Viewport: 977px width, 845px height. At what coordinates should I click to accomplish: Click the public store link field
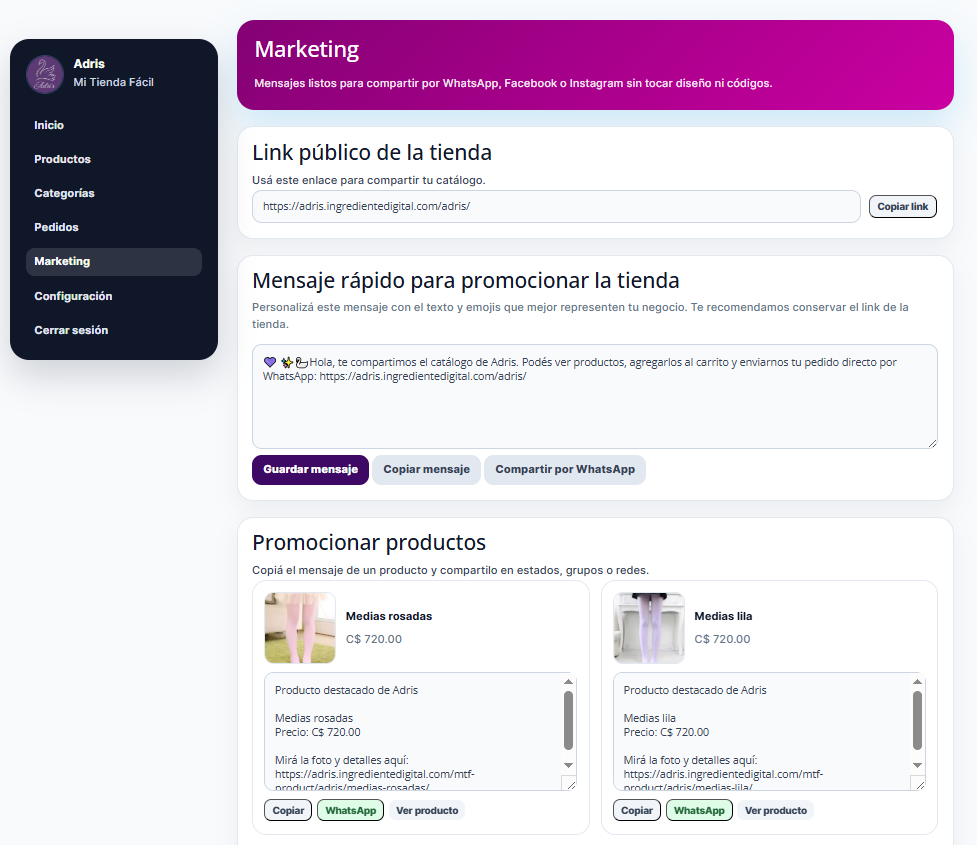[556, 206]
